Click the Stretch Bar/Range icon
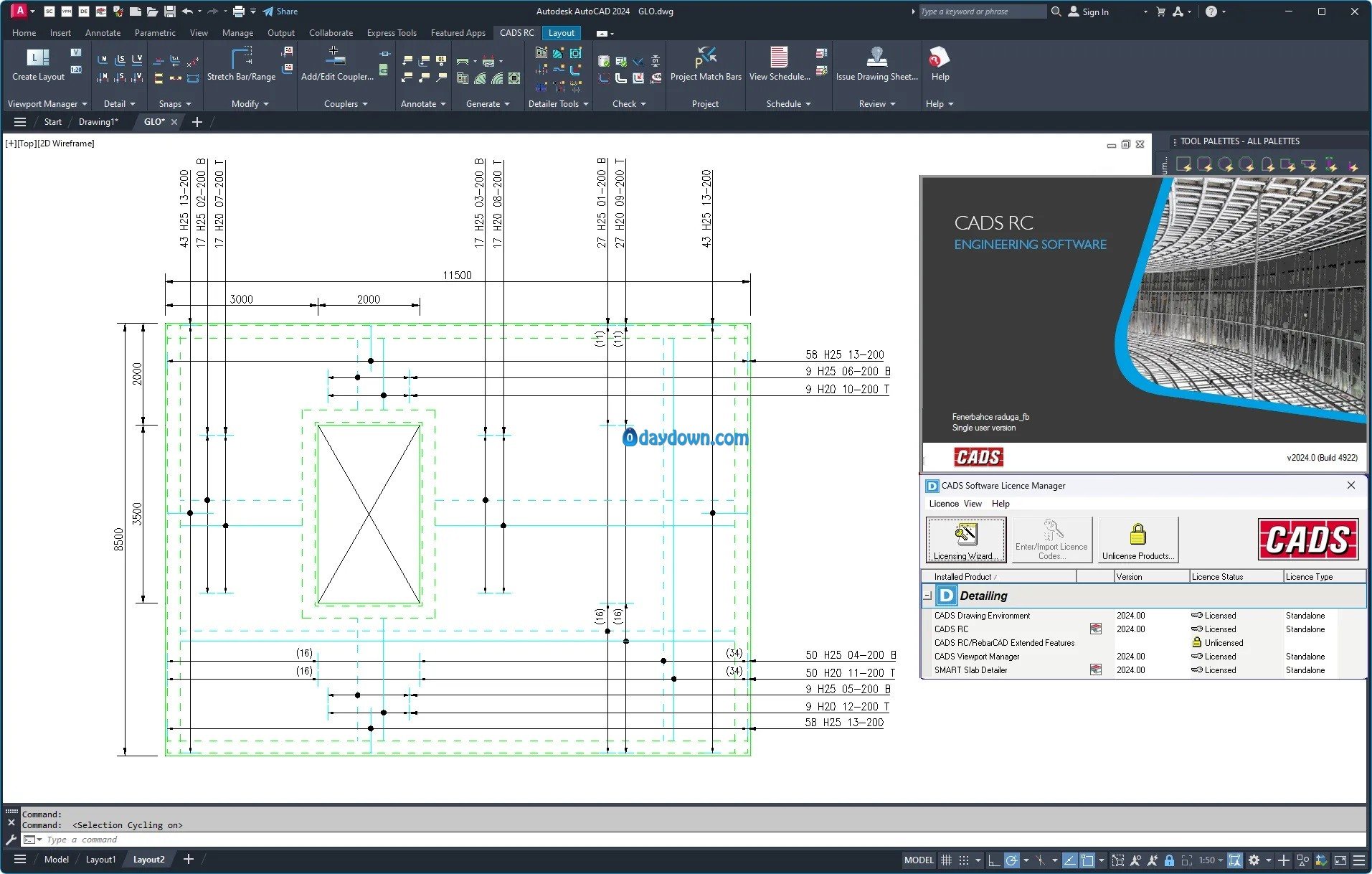 tap(242, 57)
